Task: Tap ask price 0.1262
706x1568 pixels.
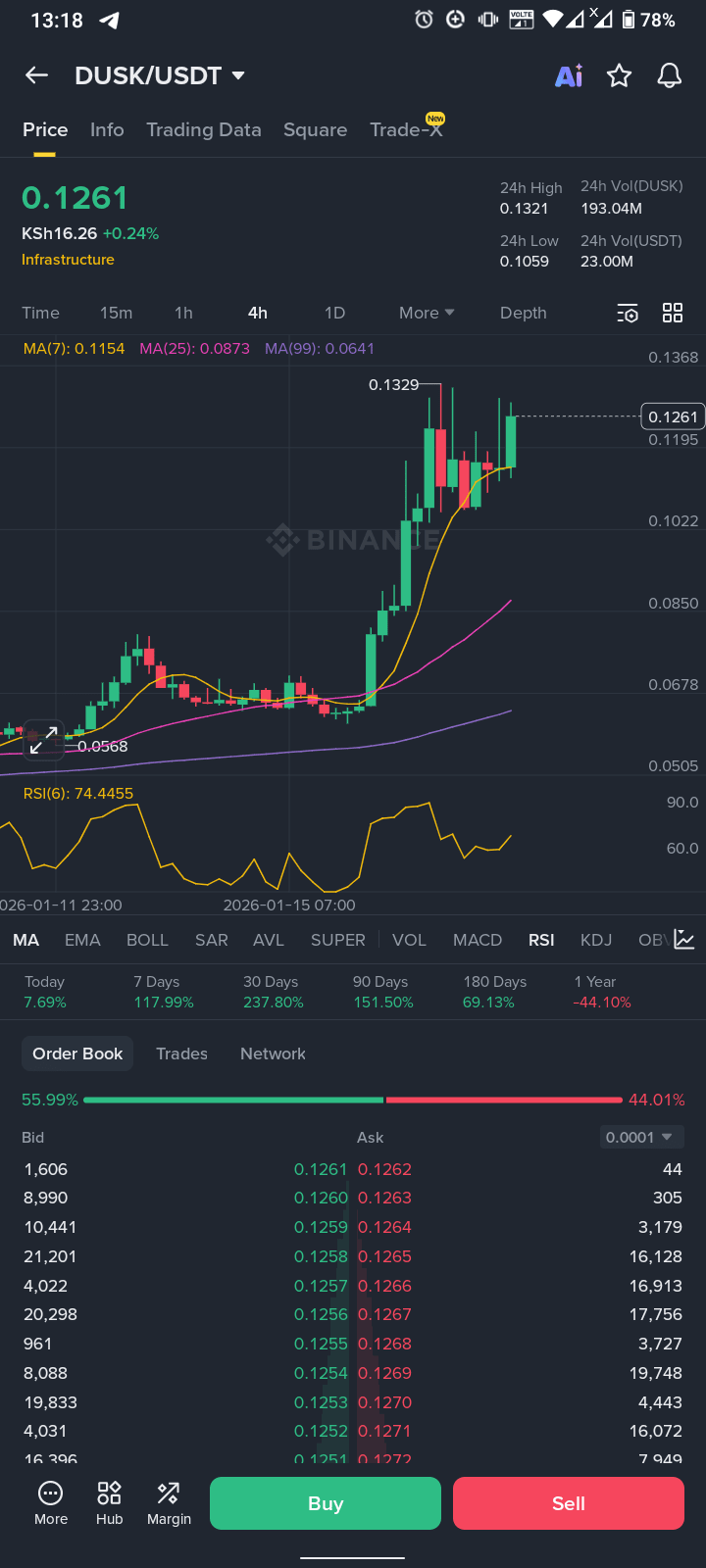Action: (384, 1169)
